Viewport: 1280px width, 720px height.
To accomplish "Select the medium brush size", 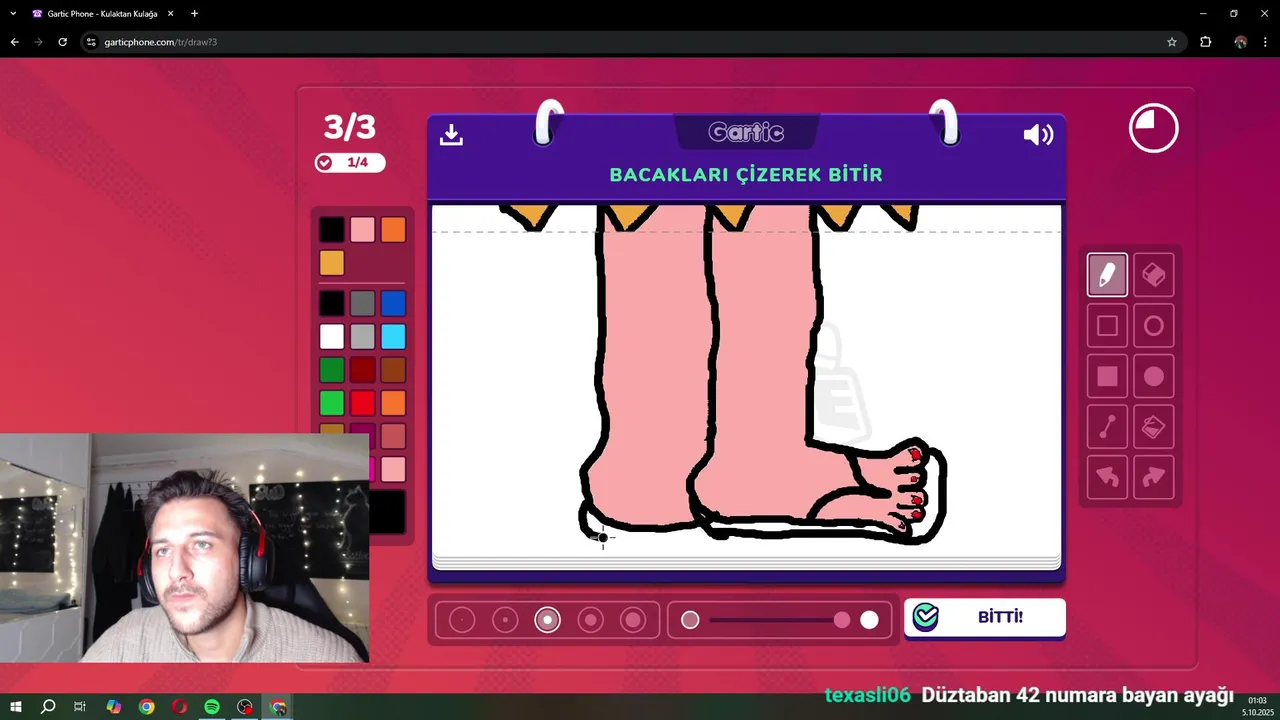I will pyautogui.click(x=548, y=620).
